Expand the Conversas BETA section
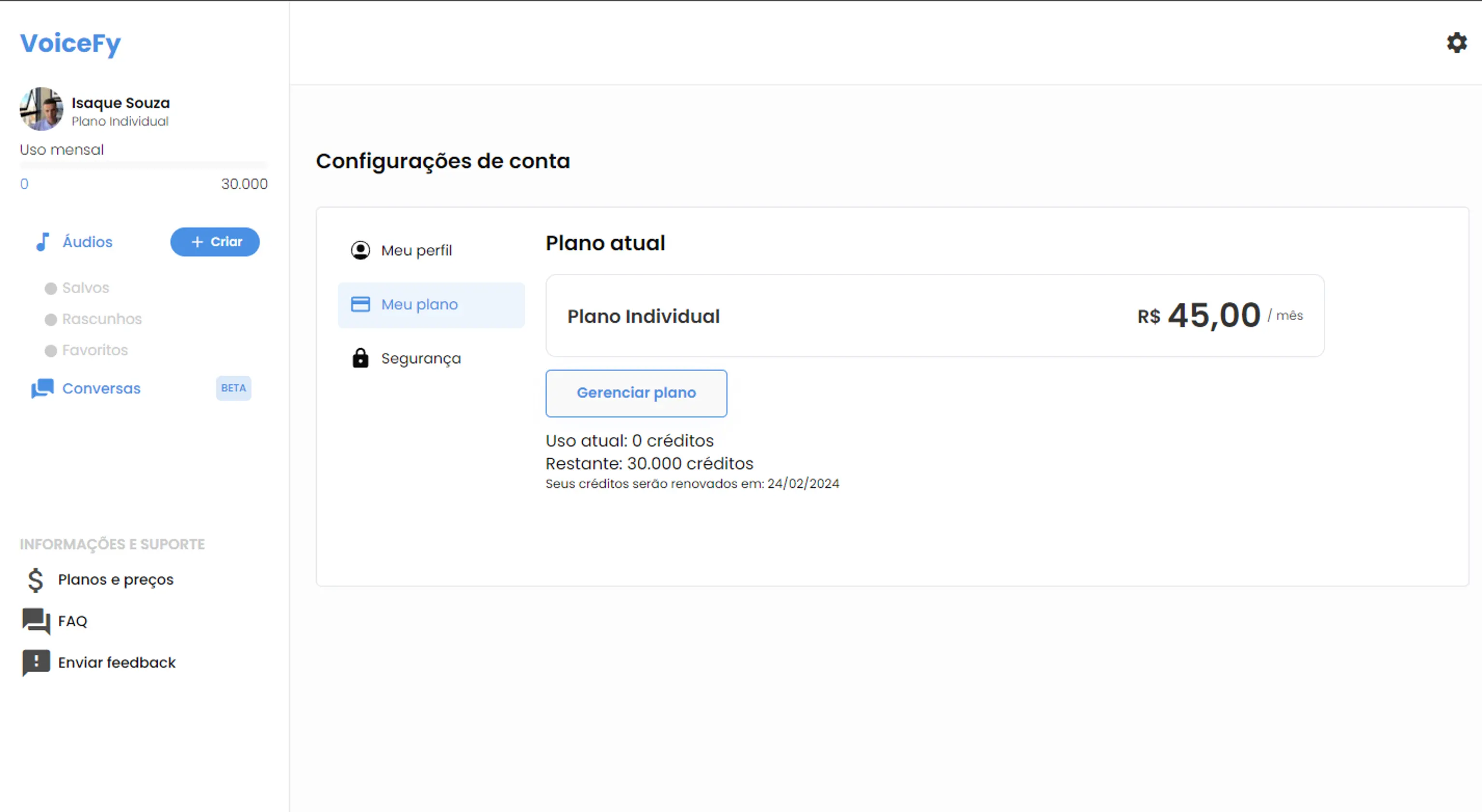The height and width of the screenshot is (812, 1482). [101, 389]
